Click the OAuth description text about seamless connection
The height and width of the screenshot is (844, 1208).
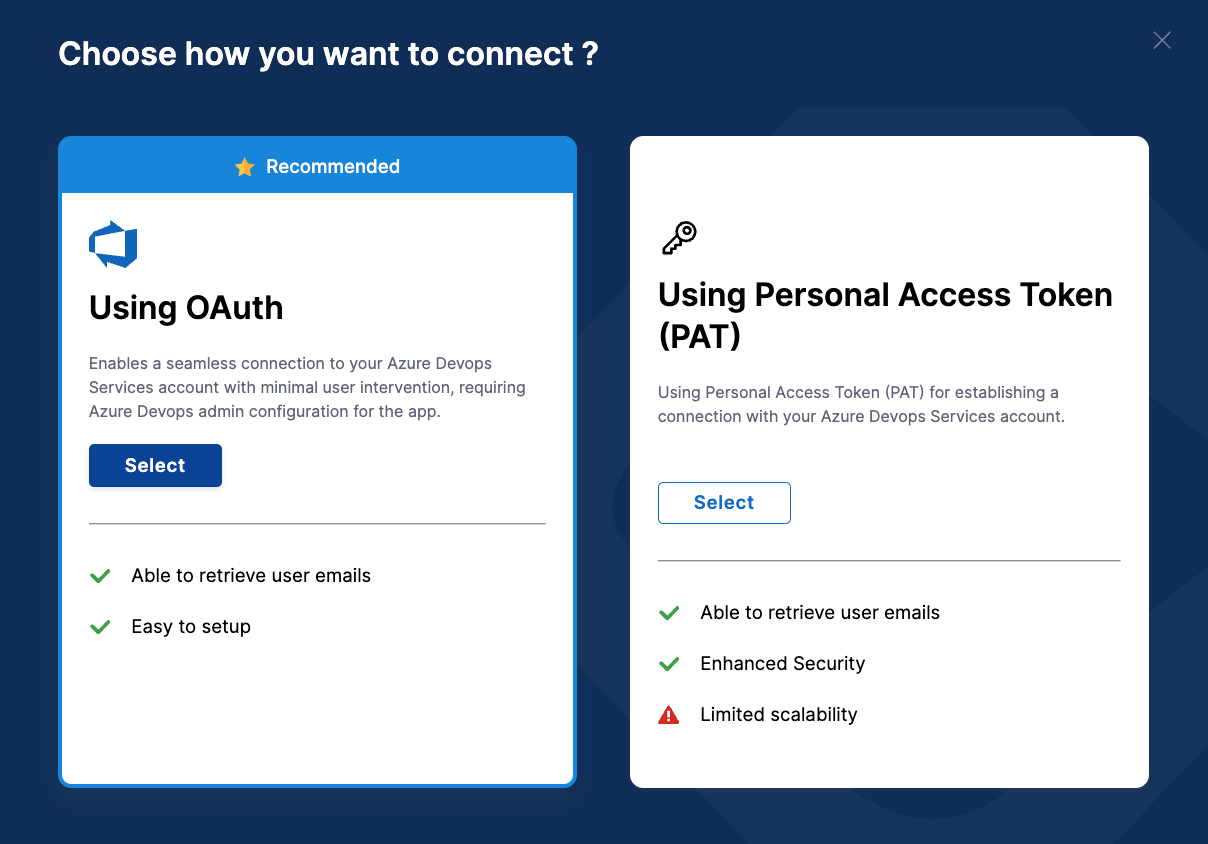[x=307, y=387]
